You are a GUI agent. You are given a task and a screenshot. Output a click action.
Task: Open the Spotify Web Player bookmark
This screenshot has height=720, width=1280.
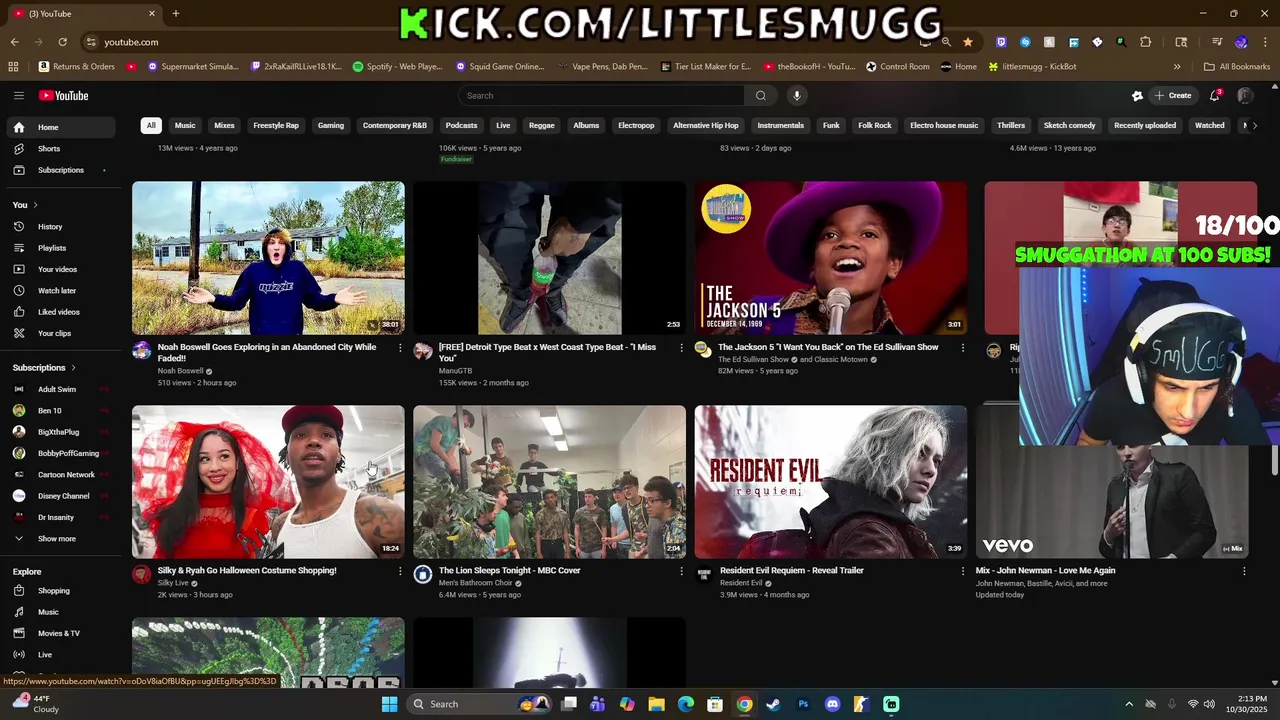[398, 67]
